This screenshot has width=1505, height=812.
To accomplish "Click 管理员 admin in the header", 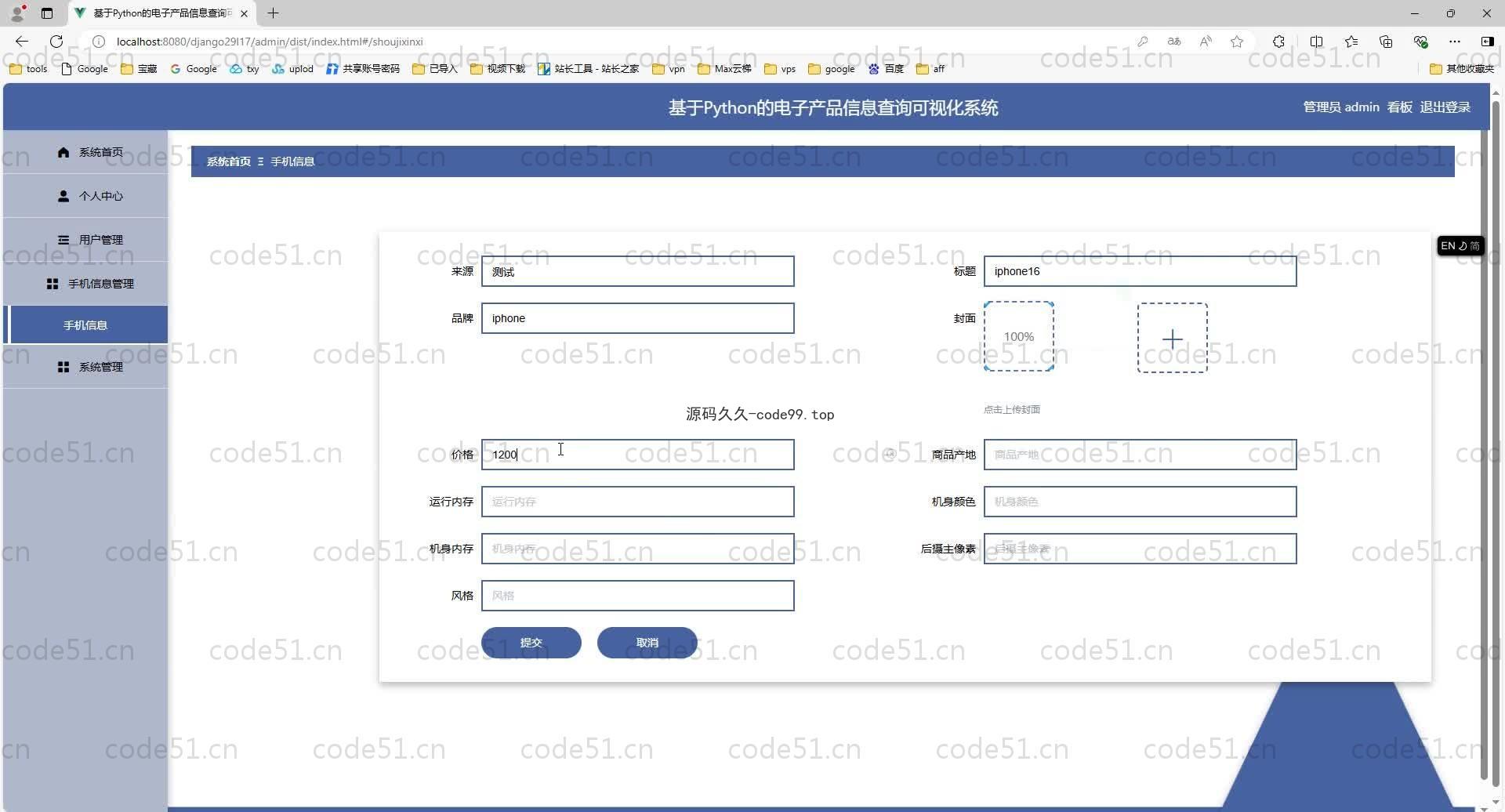I will (x=1341, y=107).
